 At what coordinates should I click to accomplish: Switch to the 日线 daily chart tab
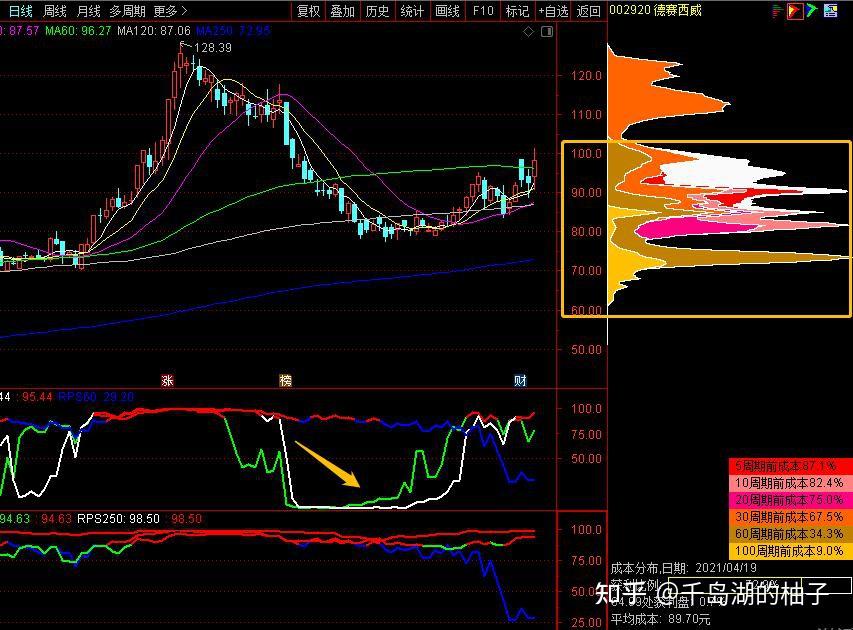(21, 11)
